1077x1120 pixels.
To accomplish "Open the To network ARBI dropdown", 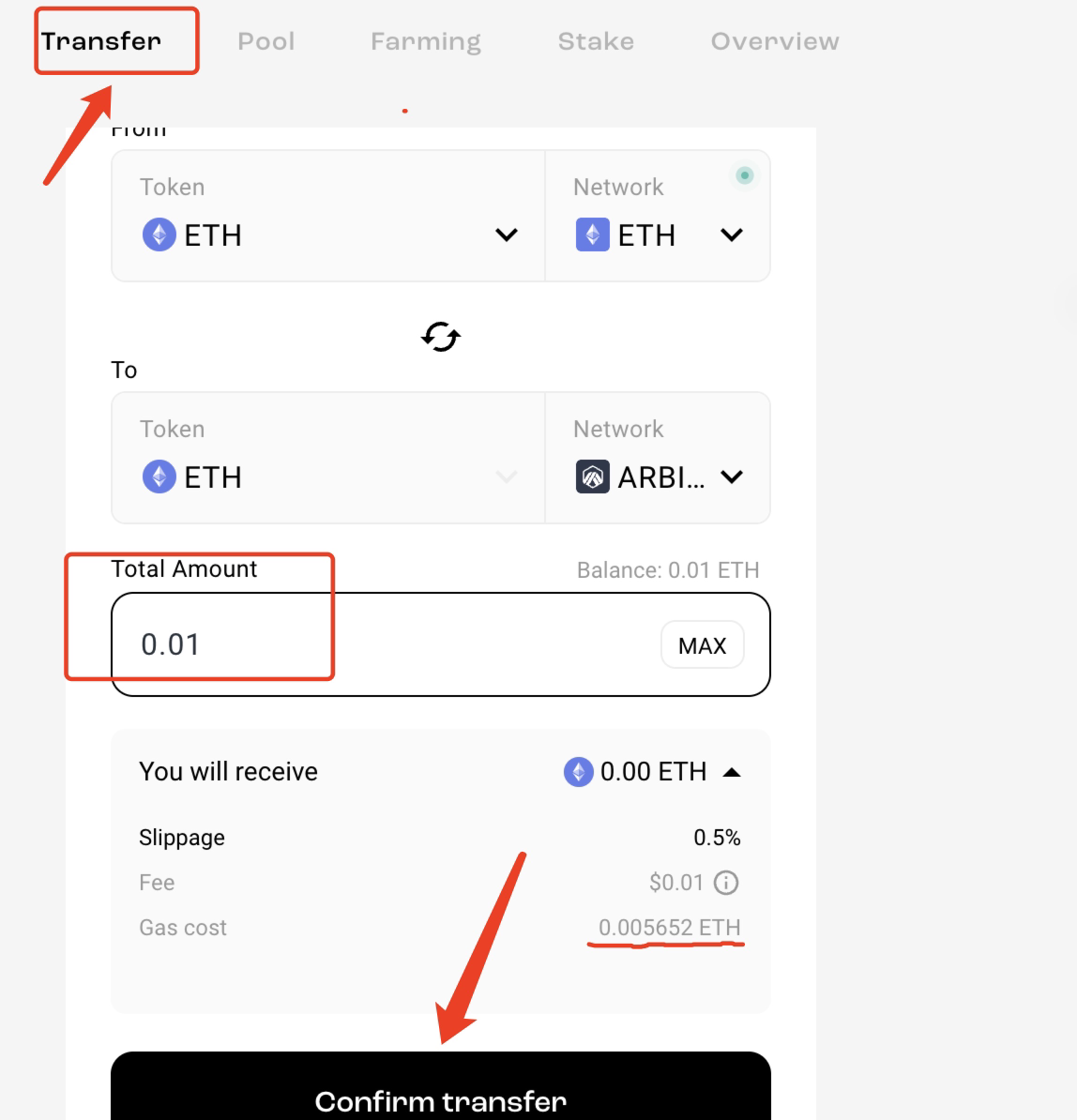I will click(x=732, y=477).
